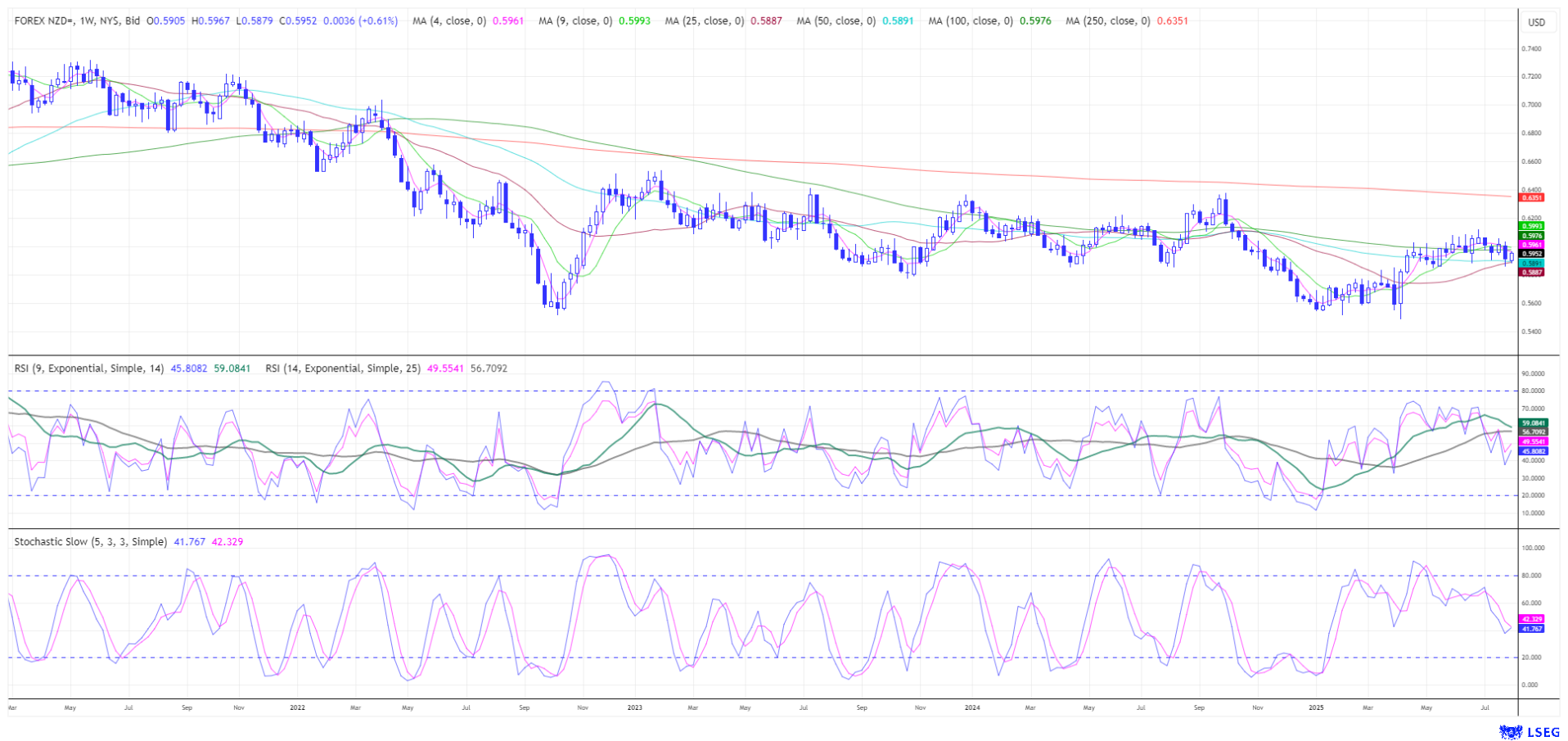
Task: Click the red 0.6351 price tag
Action: [x=1531, y=198]
